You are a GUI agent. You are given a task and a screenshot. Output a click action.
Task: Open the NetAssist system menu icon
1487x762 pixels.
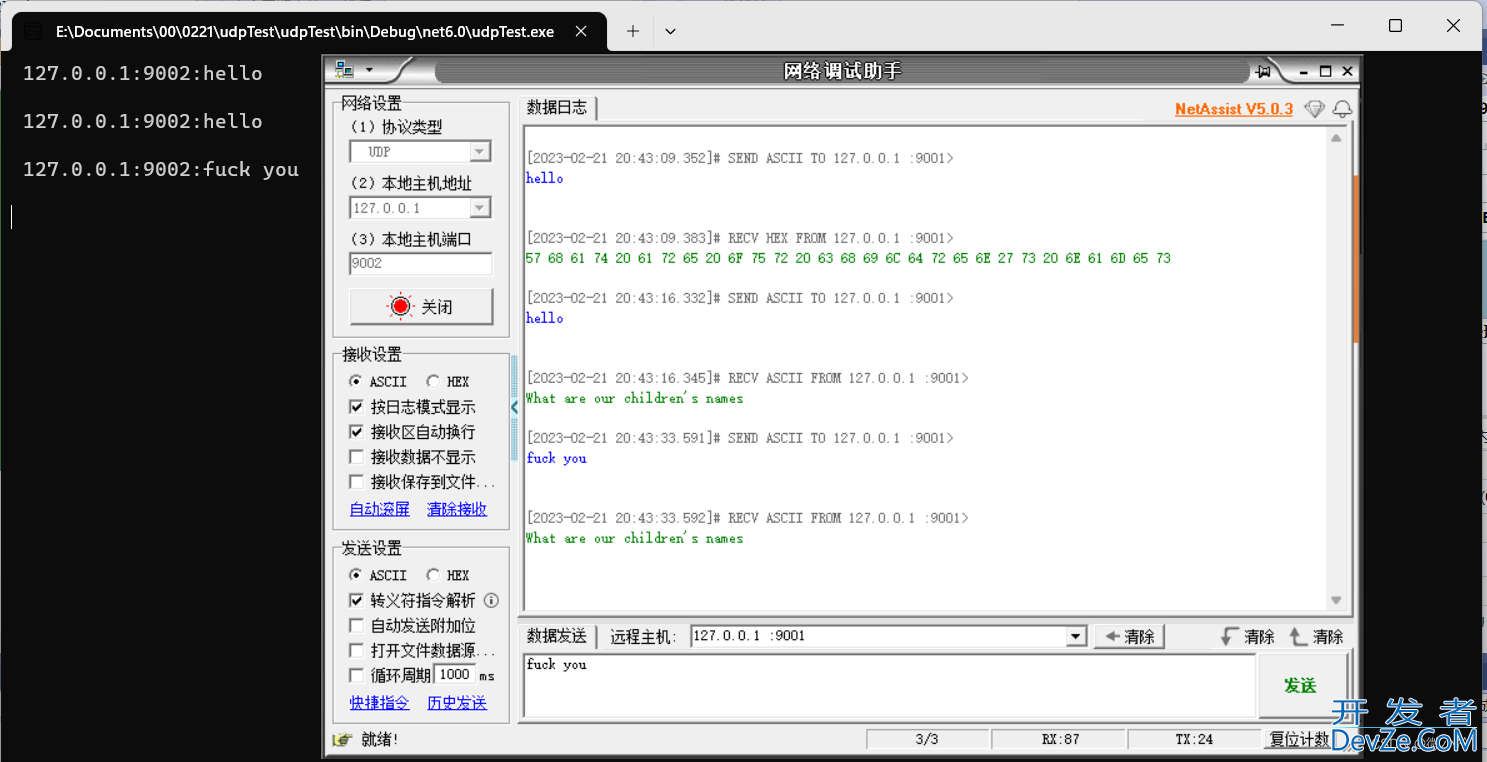[345, 70]
